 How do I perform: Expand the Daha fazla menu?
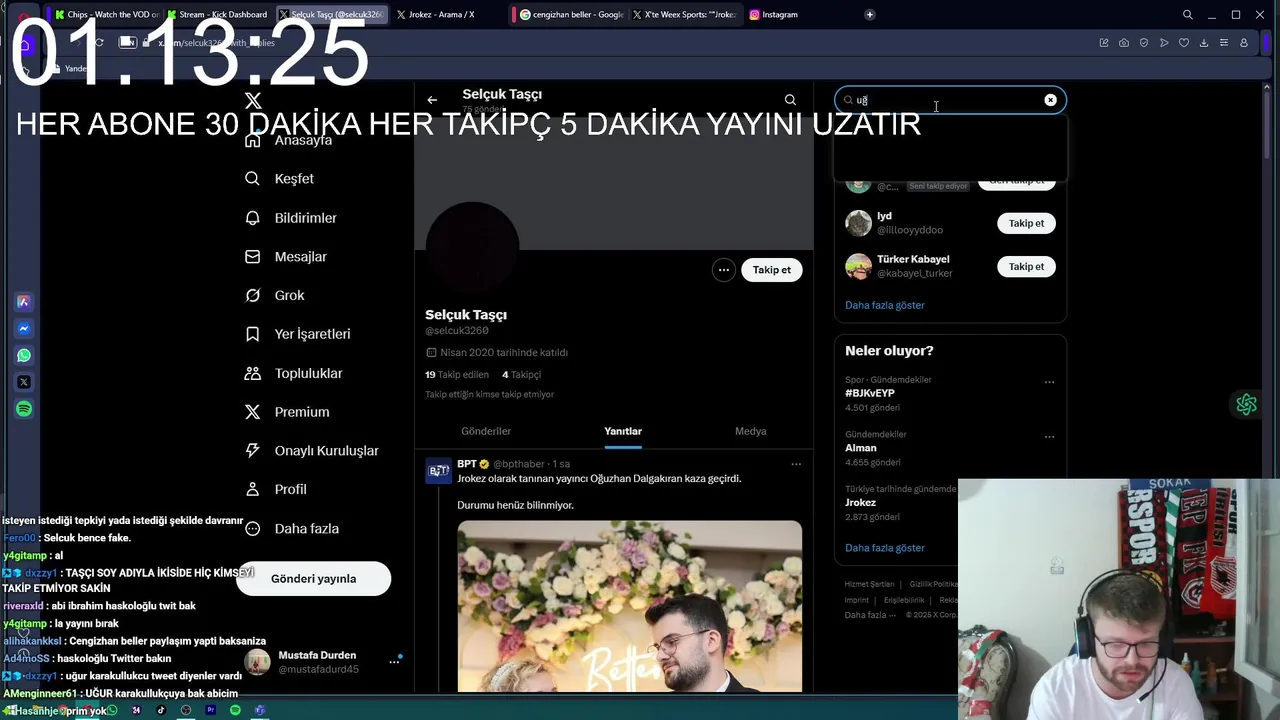pos(293,528)
